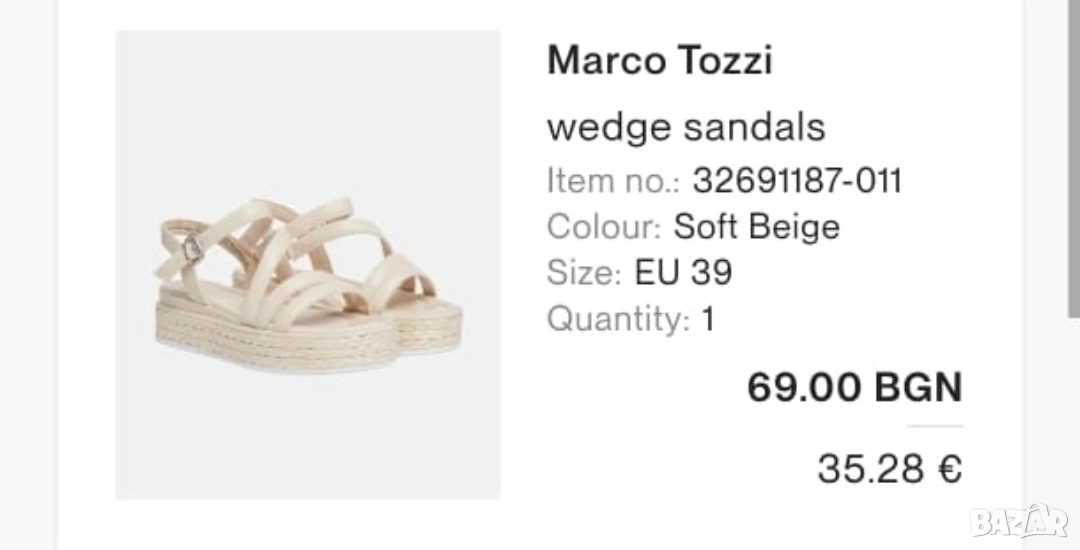Click the 35.28 € converted price

tap(889, 468)
